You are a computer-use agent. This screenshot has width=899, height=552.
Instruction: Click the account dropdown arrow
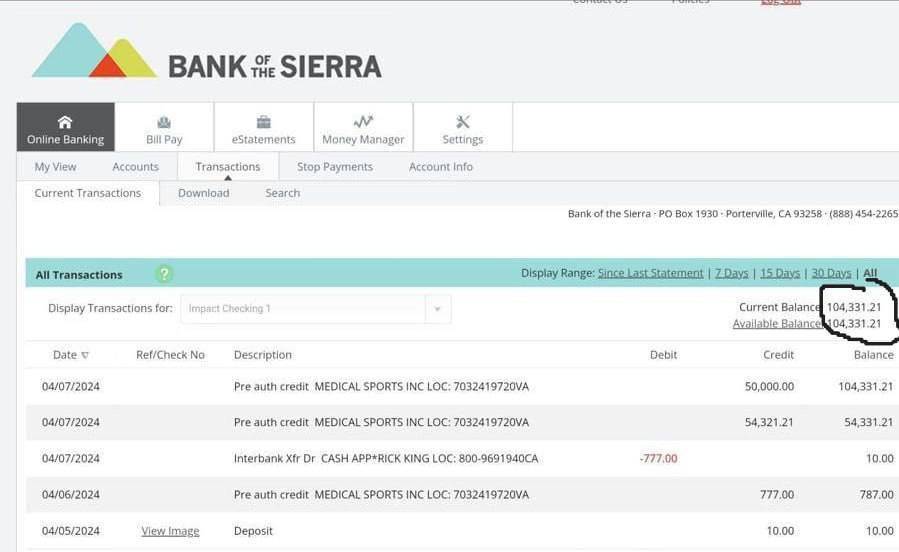[x=437, y=309]
